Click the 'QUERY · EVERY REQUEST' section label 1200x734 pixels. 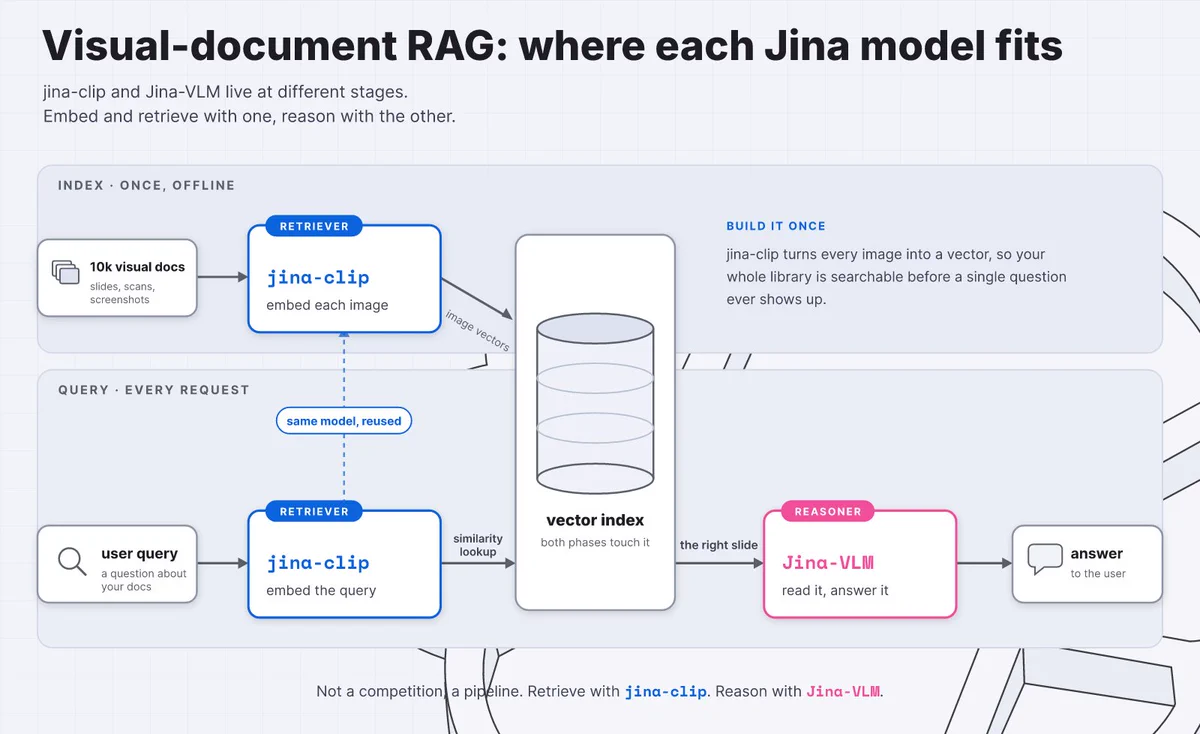point(153,390)
